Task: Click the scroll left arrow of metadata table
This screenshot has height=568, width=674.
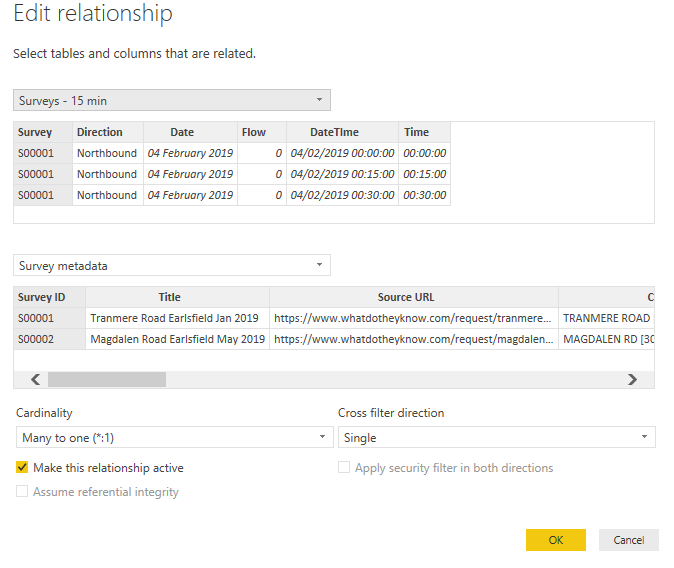Action: (35, 379)
